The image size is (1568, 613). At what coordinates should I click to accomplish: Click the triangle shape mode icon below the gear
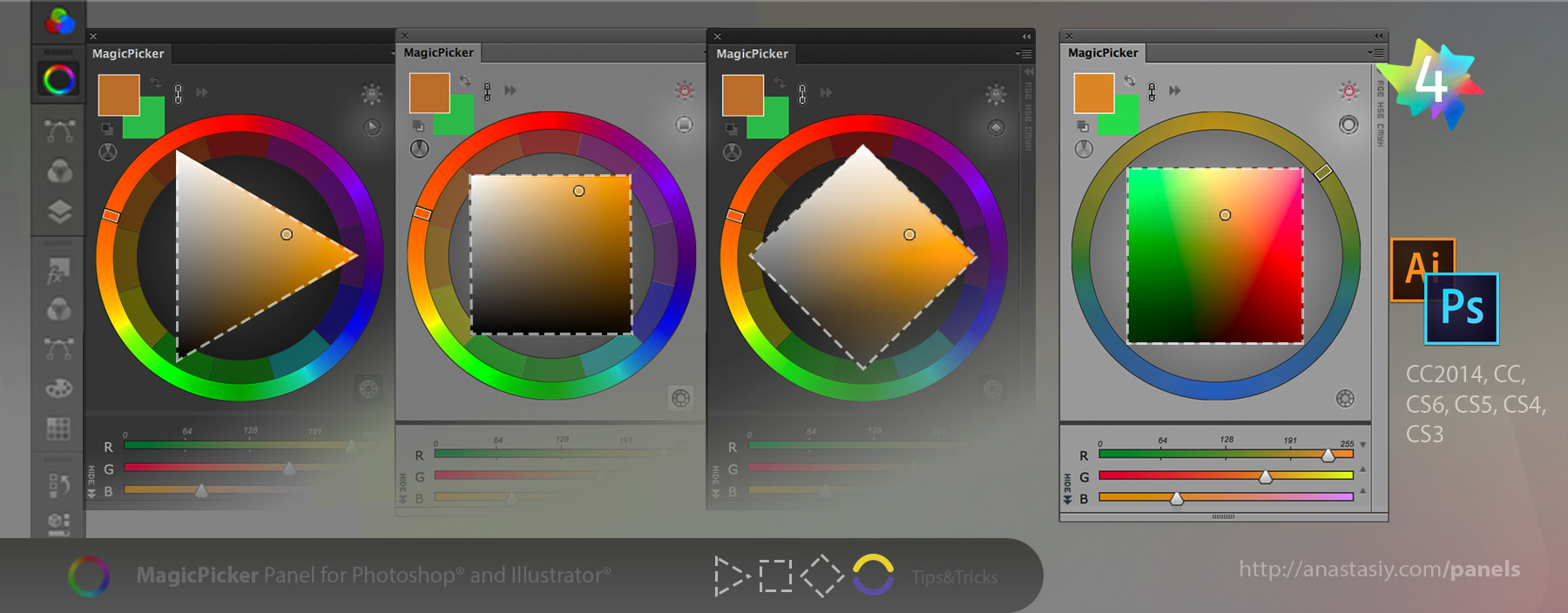[372, 127]
